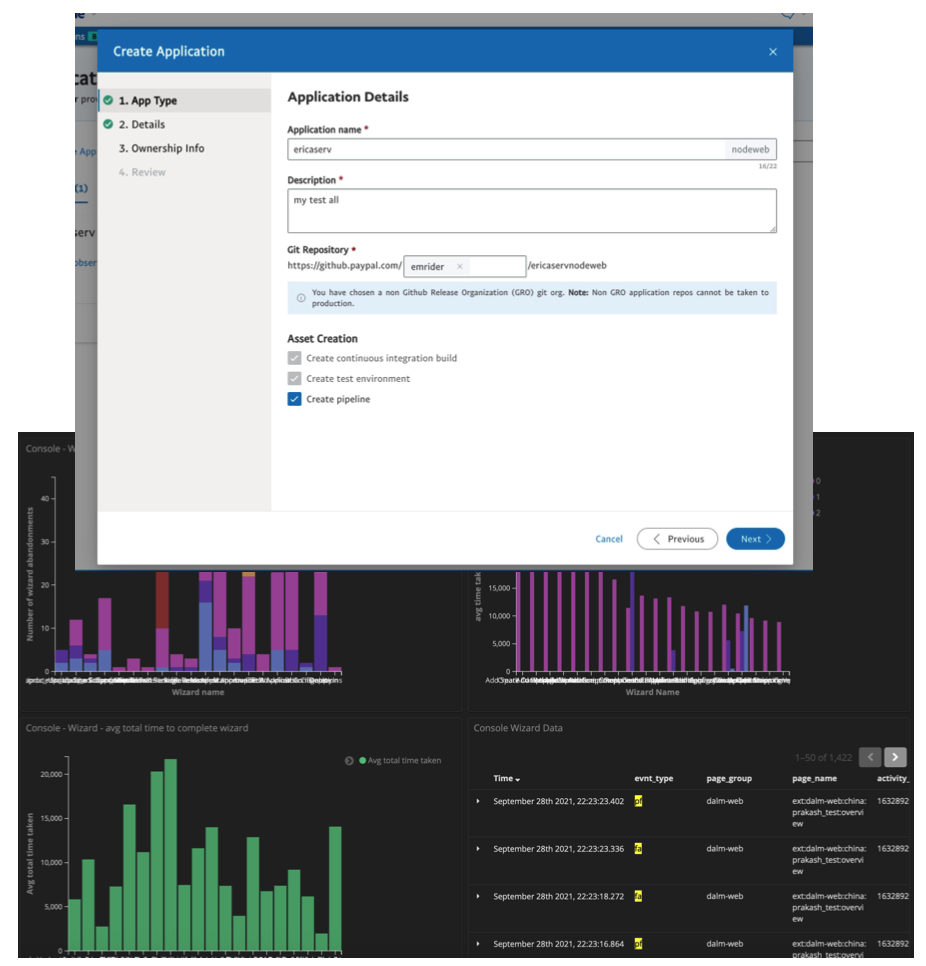
Task: Click green checkmark icon beside Details
Action: [108, 124]
